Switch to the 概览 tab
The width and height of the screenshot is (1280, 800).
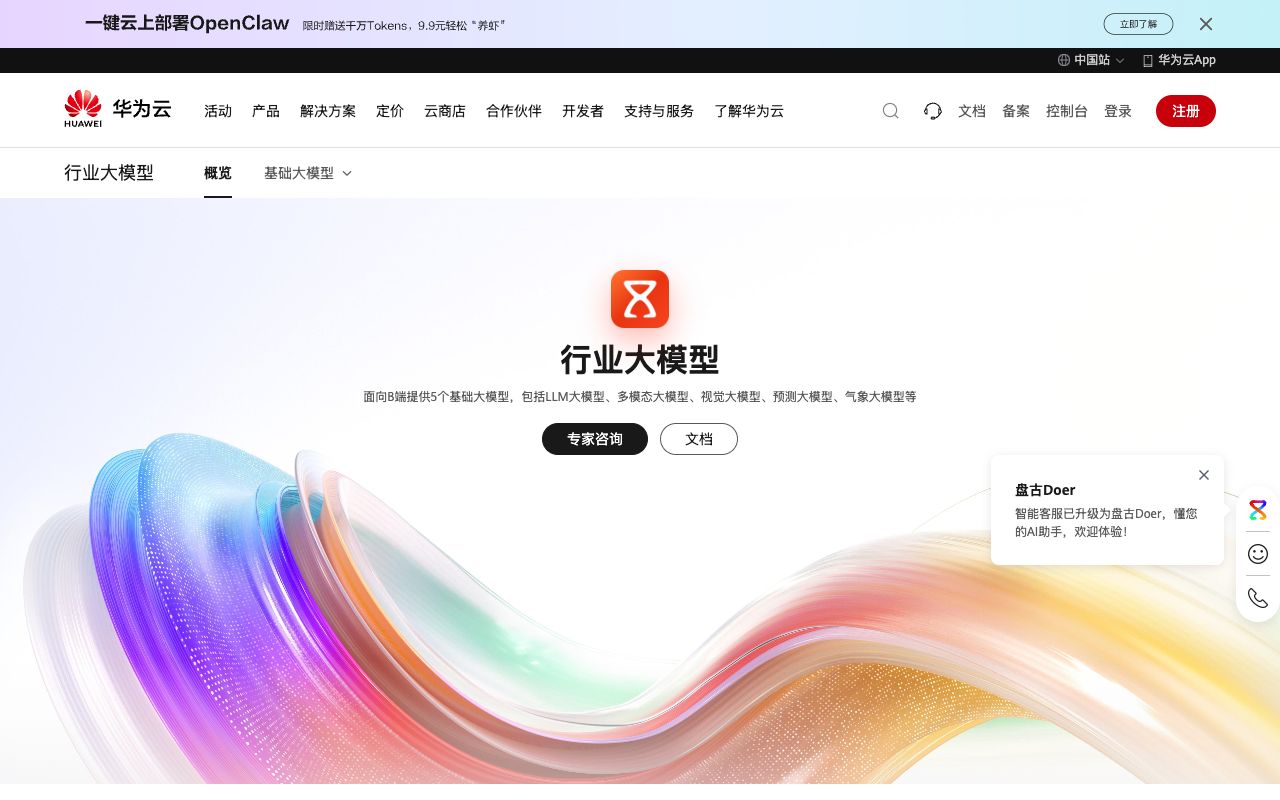(217, 173)
